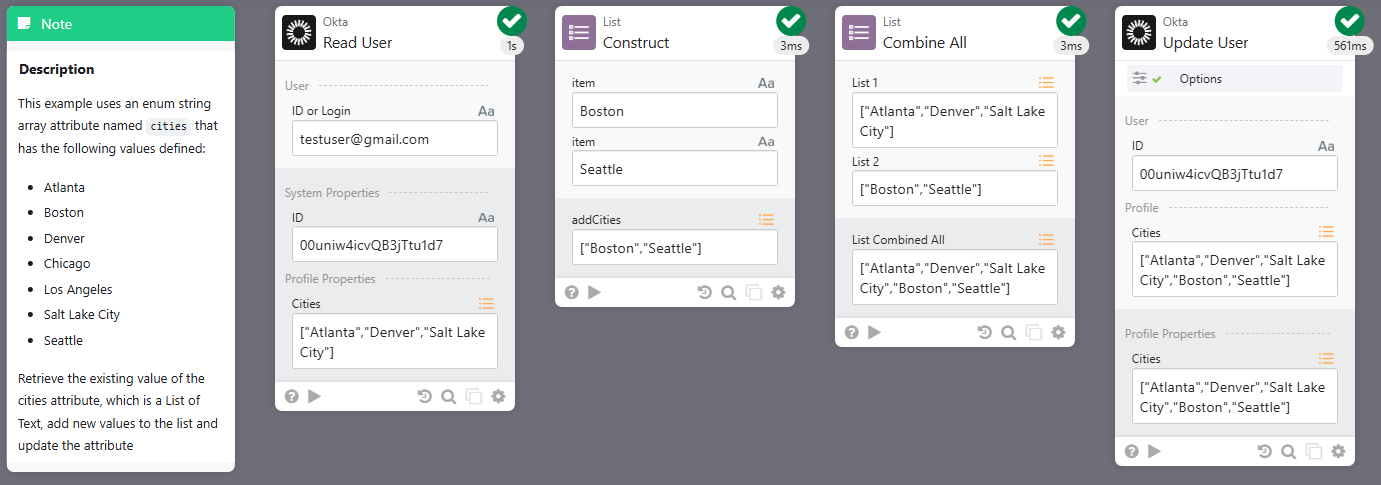
Task: Click the List icon on Construct card
Action: (x=579, y=33)
